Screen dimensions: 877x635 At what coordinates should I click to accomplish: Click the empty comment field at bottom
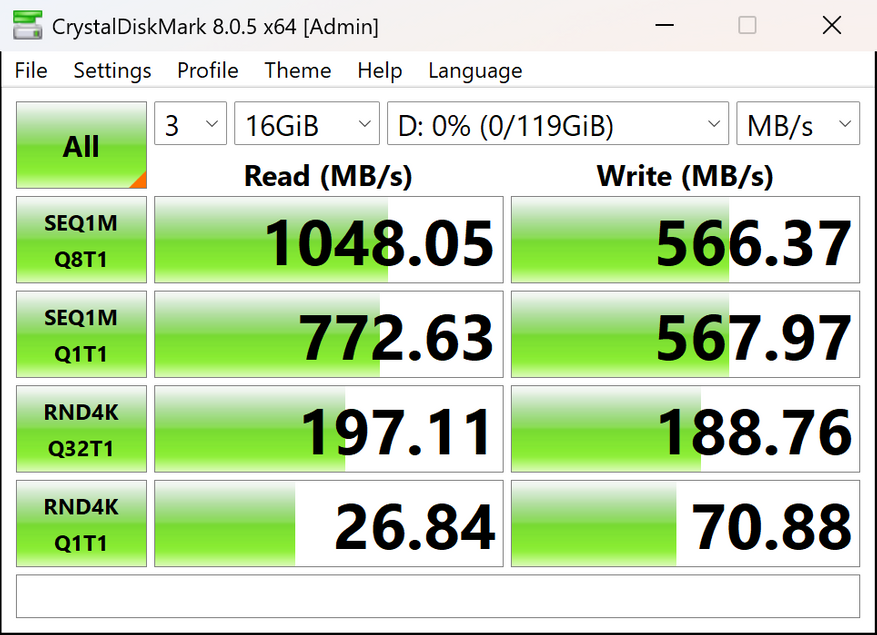tap(438, 596)
